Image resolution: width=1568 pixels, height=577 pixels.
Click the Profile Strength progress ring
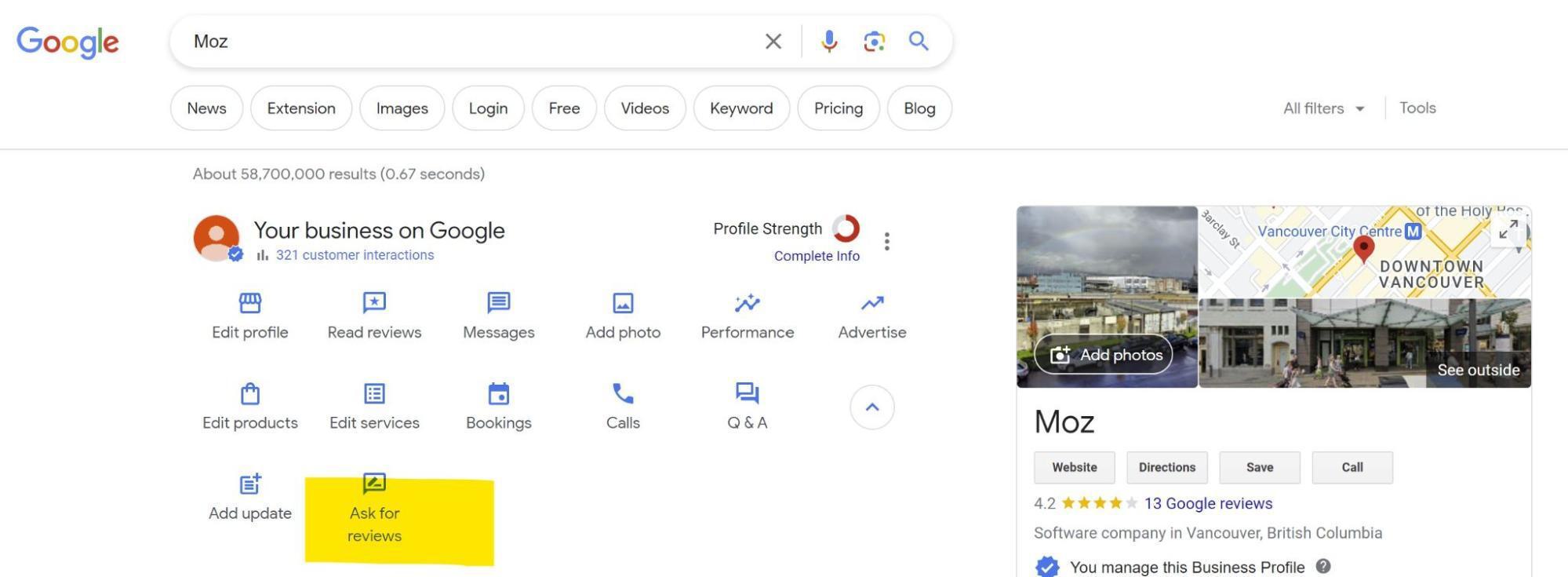[846, 228]
